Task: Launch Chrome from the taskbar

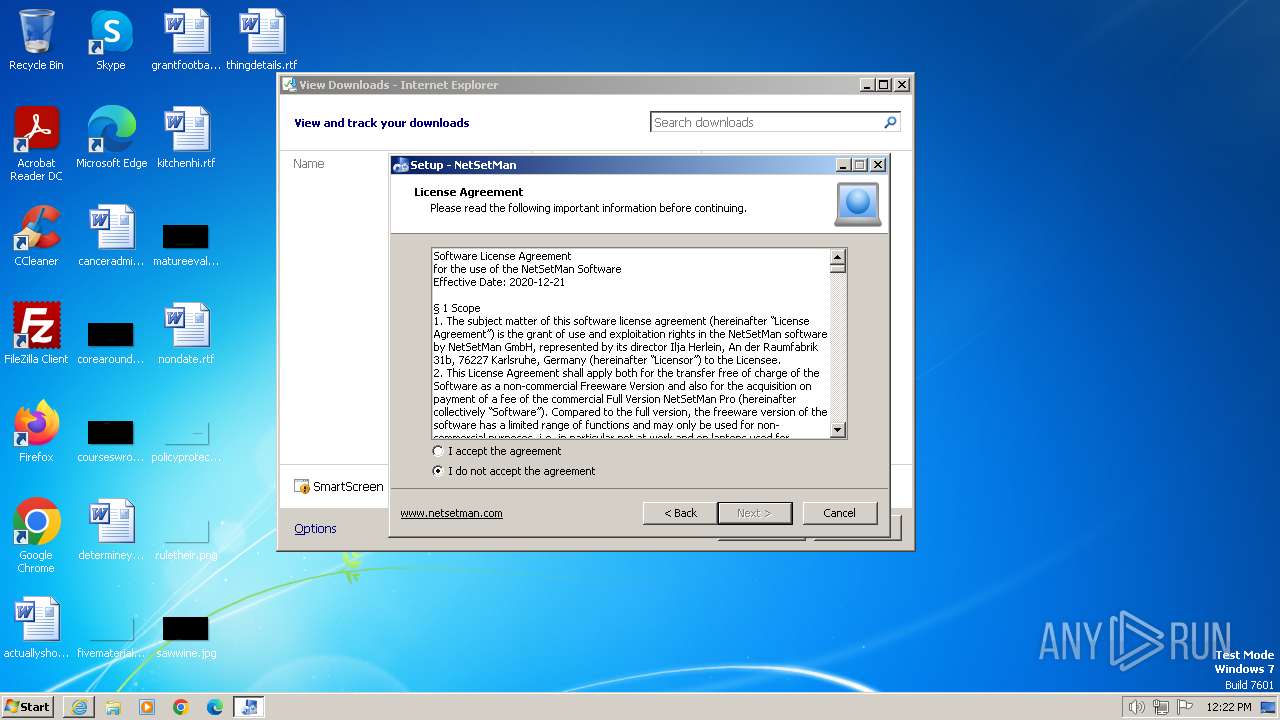Action: (x=181, y=707)
